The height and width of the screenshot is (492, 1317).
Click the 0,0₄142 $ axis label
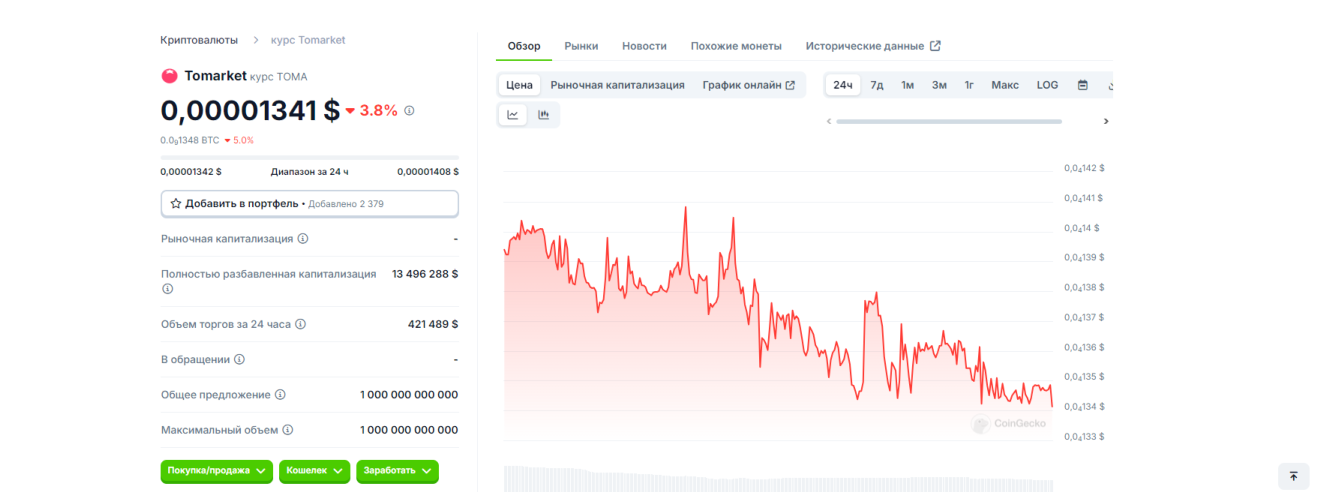tap(1084, 168)
